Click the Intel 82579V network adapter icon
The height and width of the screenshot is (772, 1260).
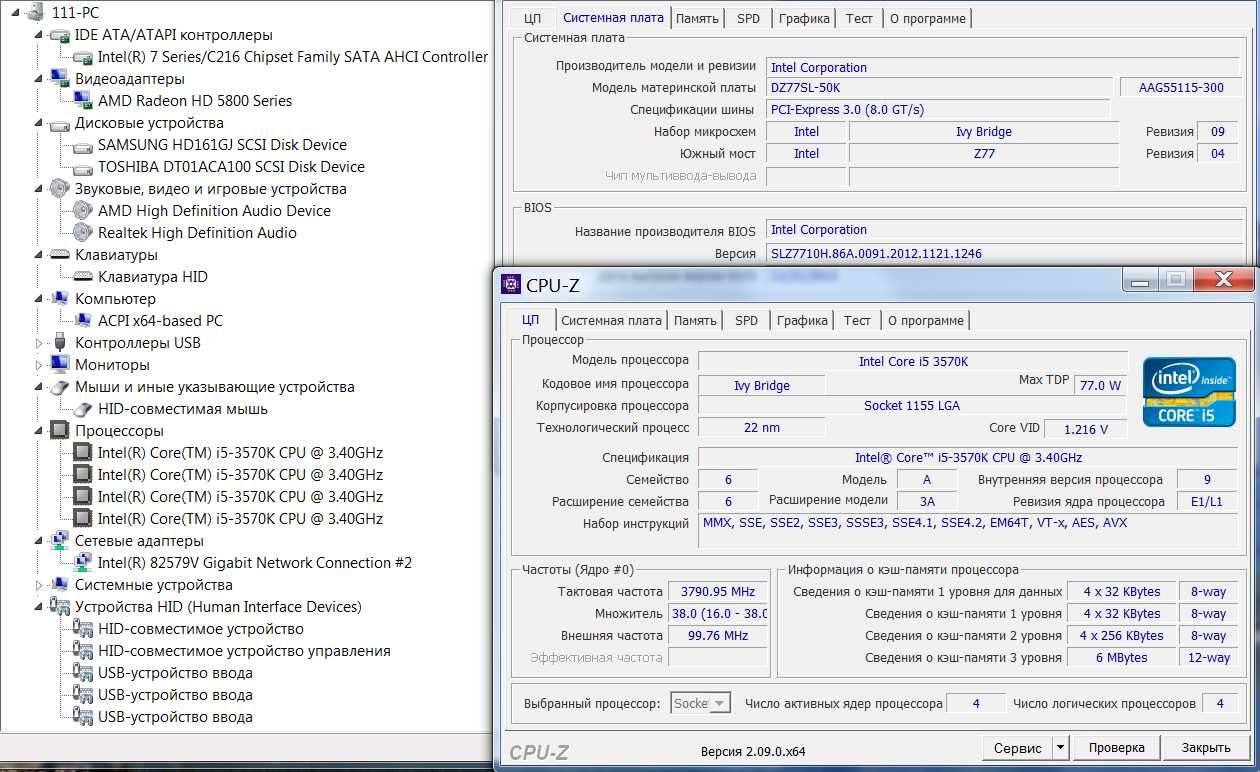click(x=83, y=562)
